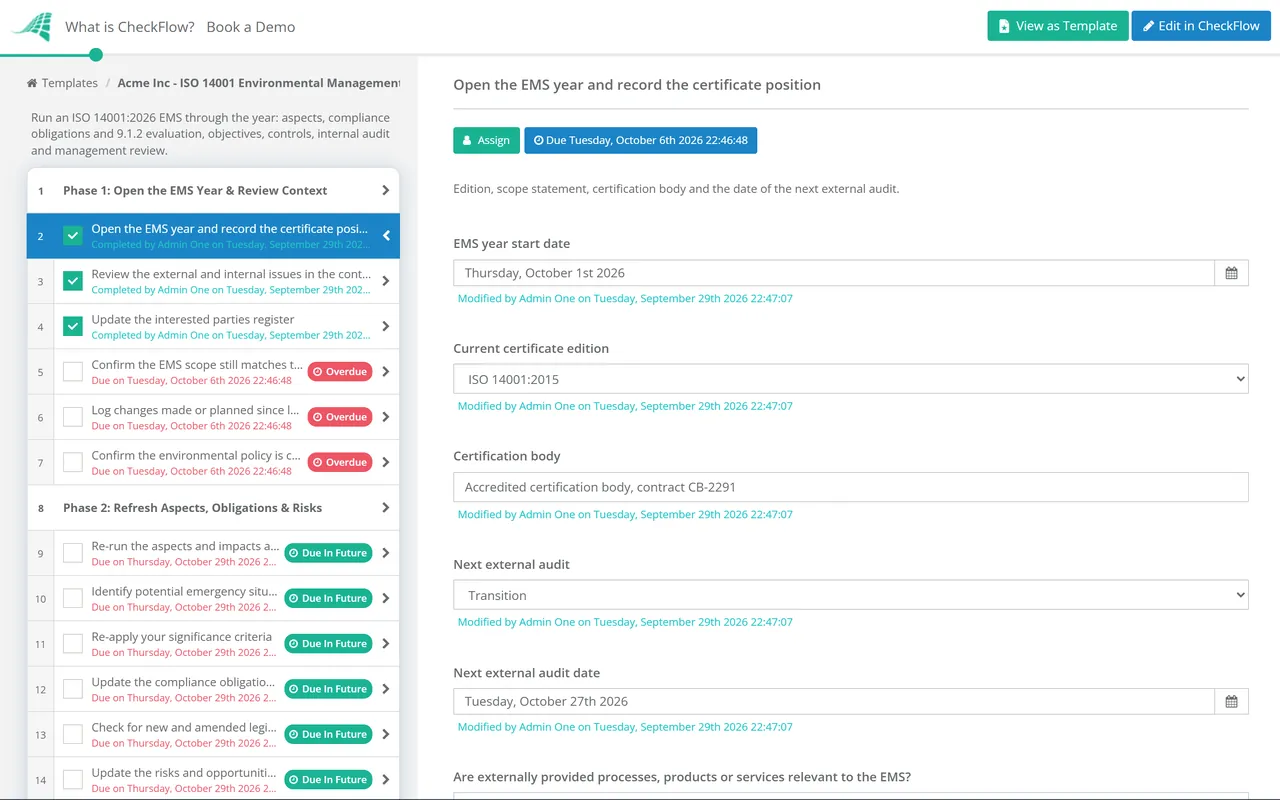
Task: Go to Templates breadcrumb link
Action: [x=70, y=83]
